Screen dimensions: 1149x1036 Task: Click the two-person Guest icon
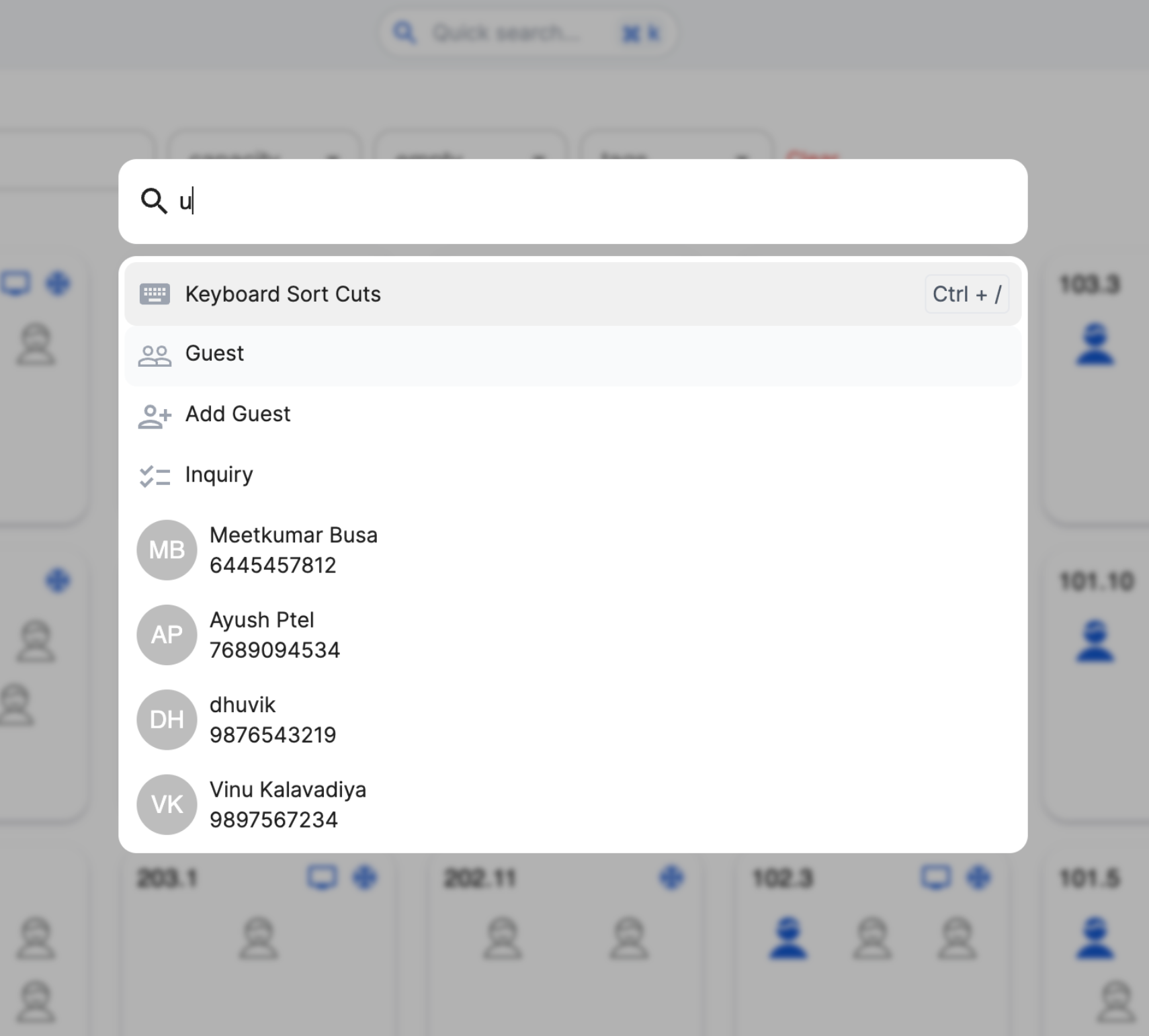click(x=155, y=355)
